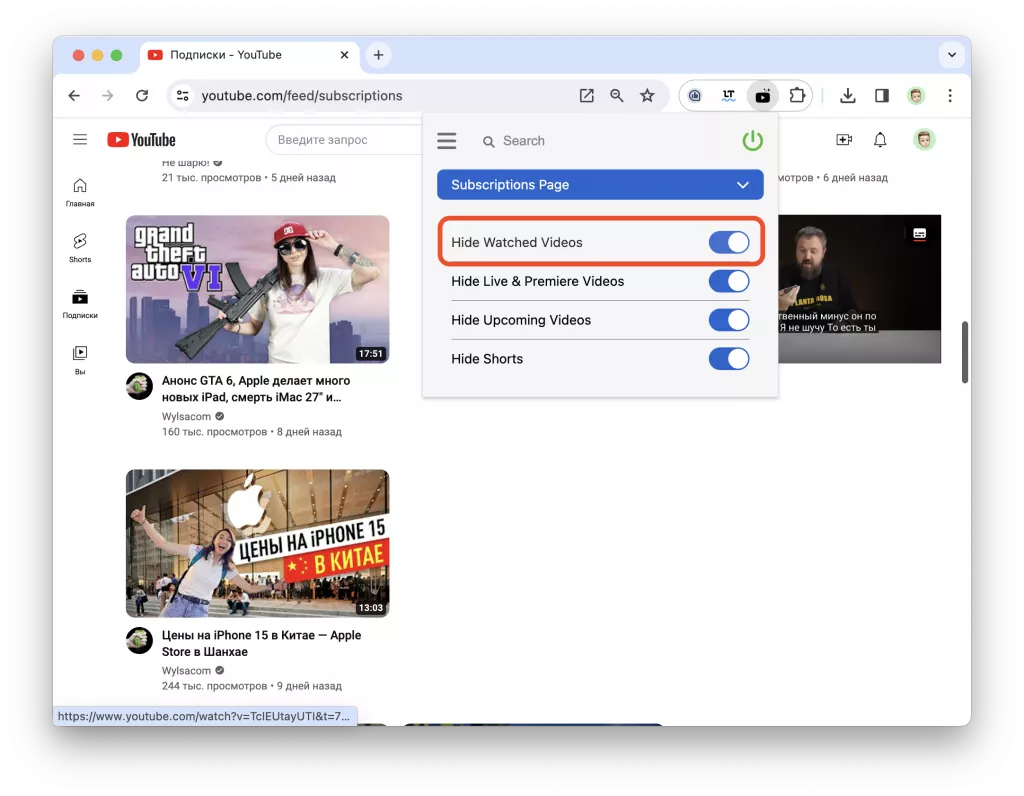Disable Hide Live & Premiere Videos
1024x796 pixels.
(729, 281)
